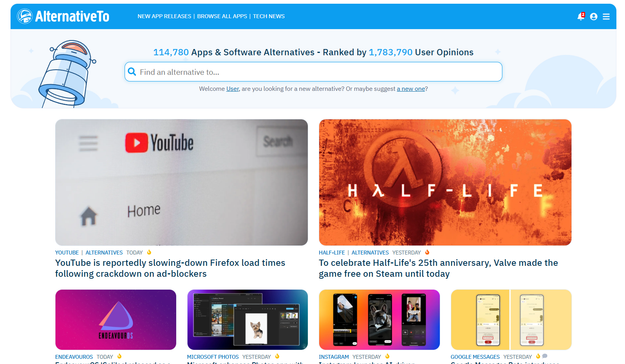Click the flame icon on YouTube article
This screenshot has width=625, height=364.
click(x=149, y=252)
